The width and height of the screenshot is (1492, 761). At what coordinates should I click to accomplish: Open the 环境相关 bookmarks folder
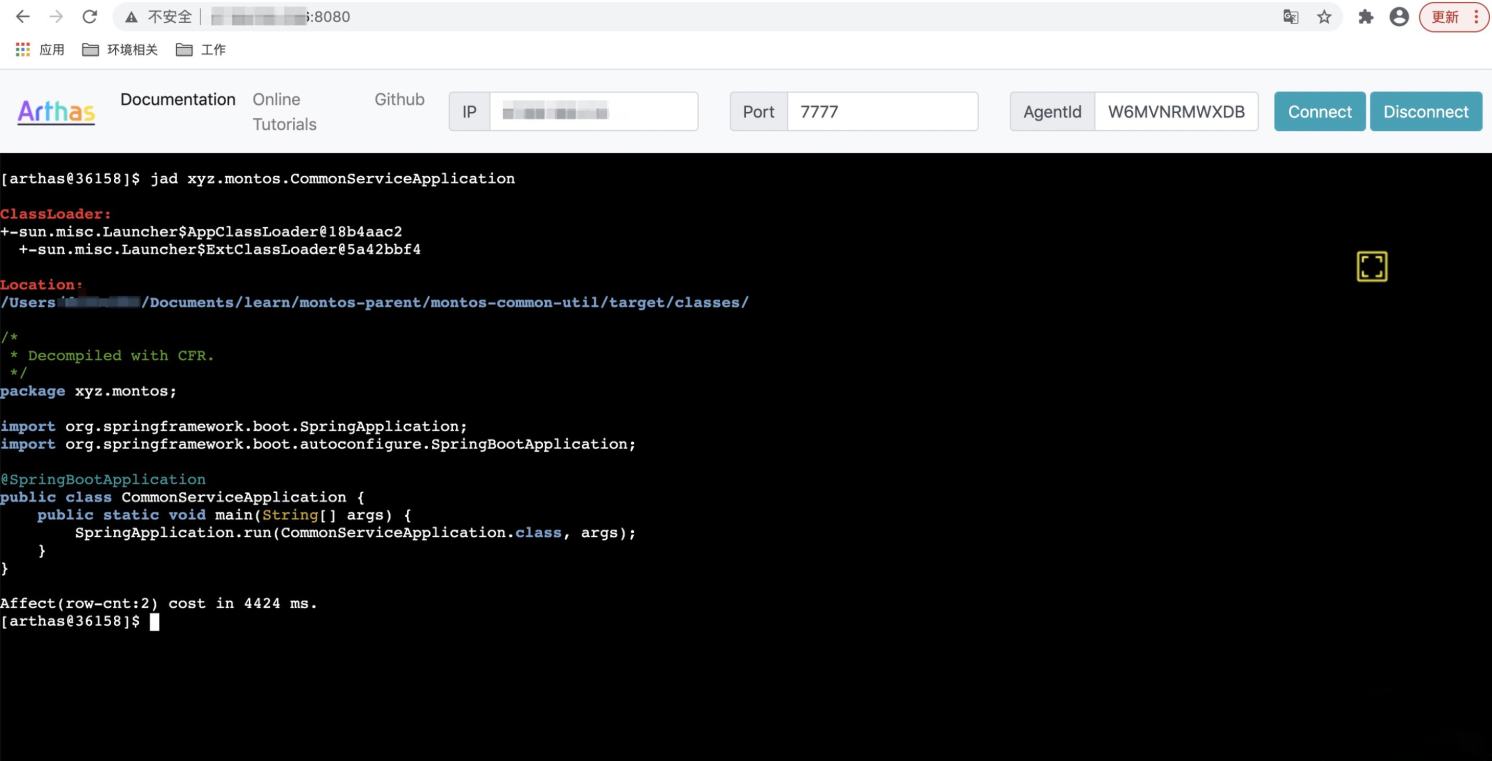[x=120, y=49]
